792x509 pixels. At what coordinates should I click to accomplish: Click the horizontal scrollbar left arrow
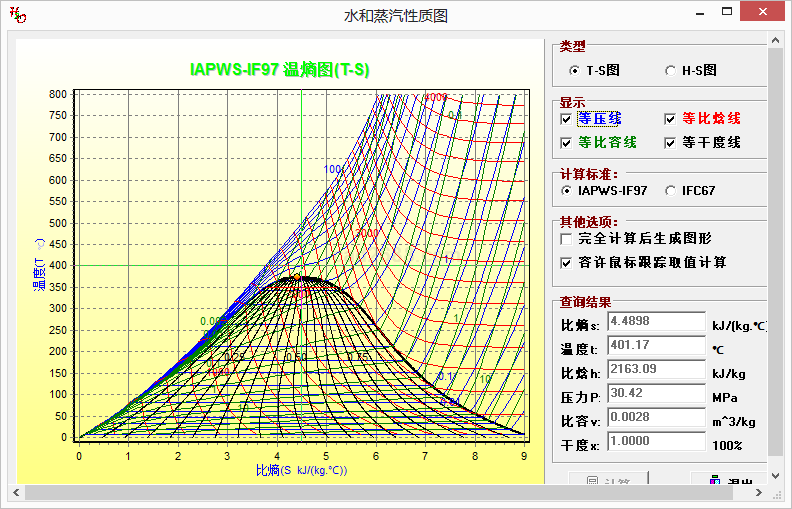pos(16,492)
